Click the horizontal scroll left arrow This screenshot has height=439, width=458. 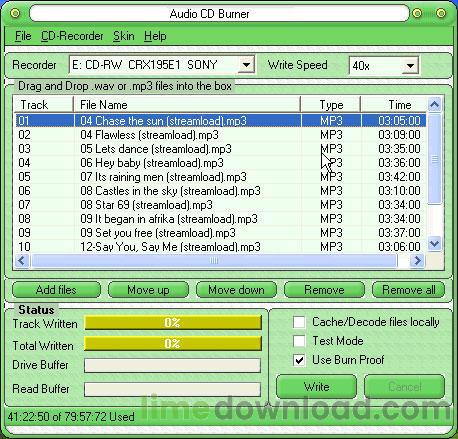click(22, 260)
